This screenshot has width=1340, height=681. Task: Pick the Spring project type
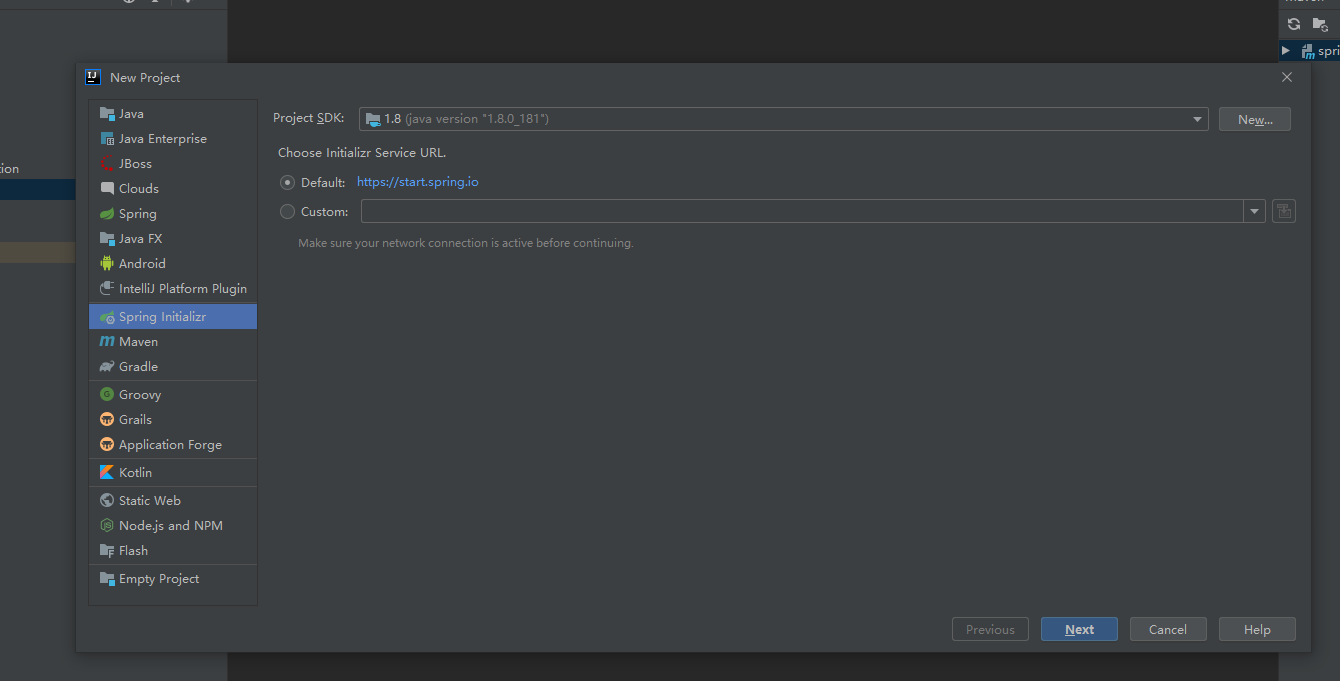[172, 214]
